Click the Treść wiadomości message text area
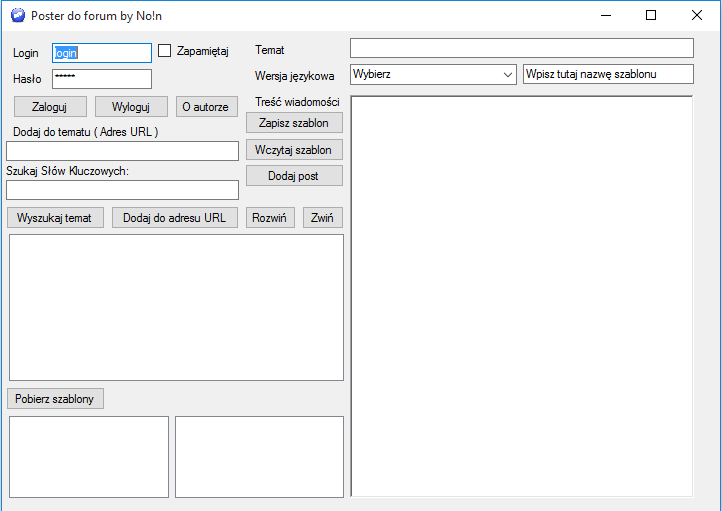 tap(521, 295)
